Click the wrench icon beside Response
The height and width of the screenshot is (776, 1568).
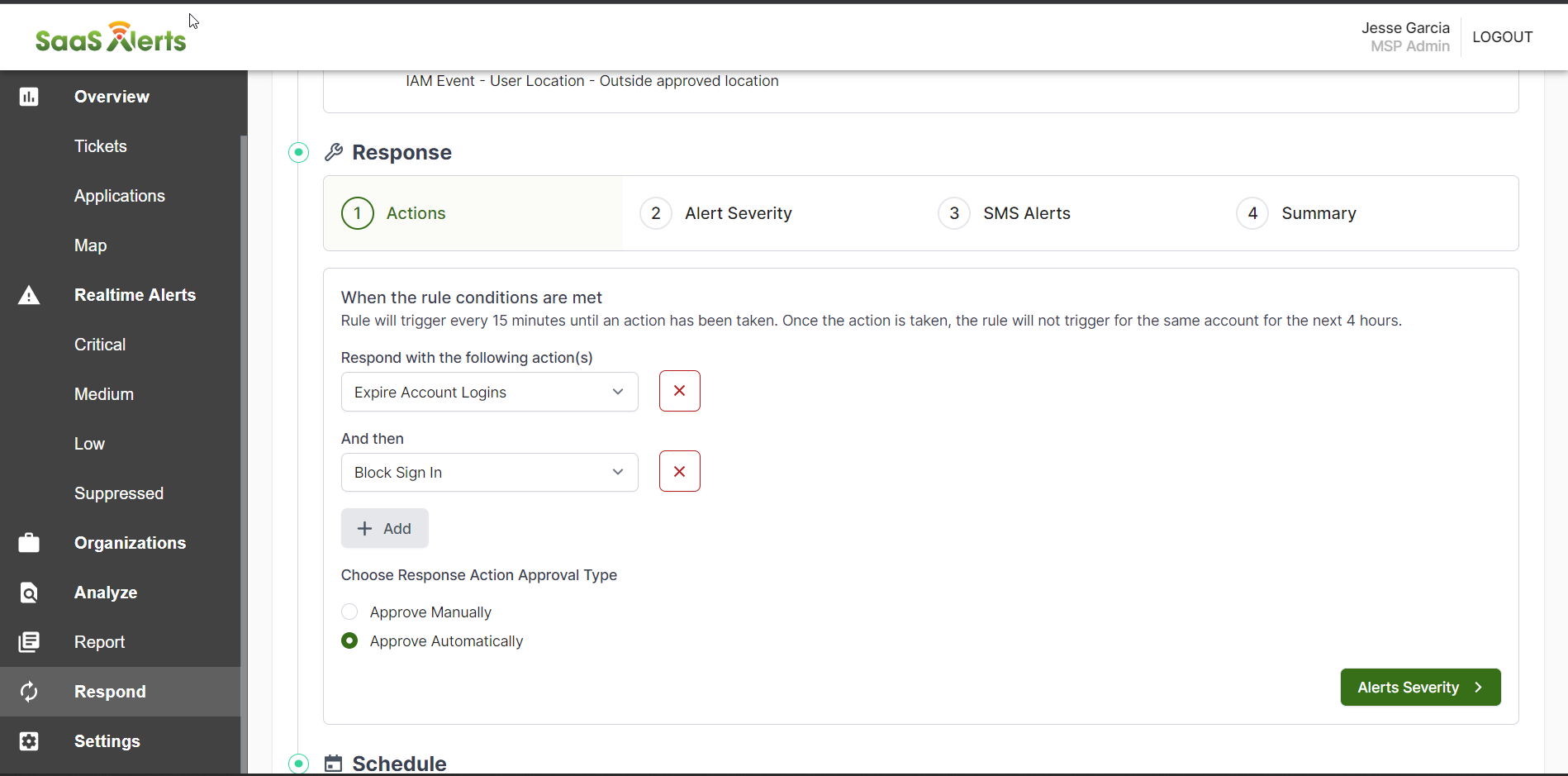334,152
